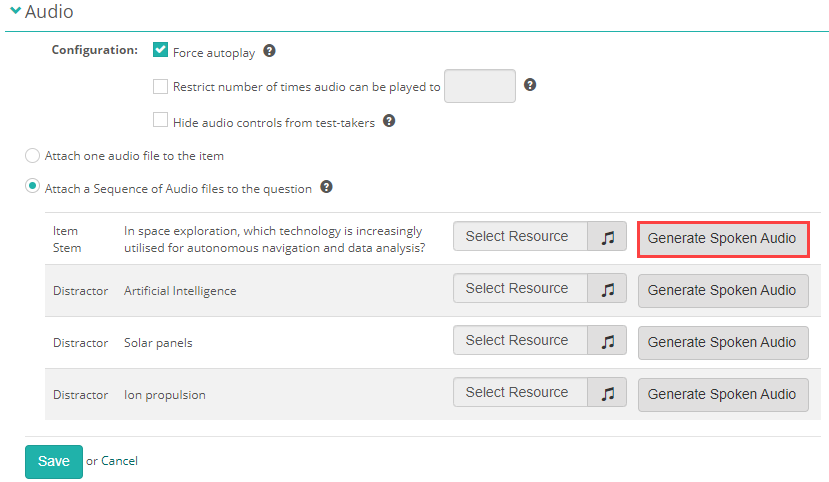The width and height of the screenshot is (829, 482).
Task: Open Select Resource for the Item Stem
Action: tap(517, 237)
